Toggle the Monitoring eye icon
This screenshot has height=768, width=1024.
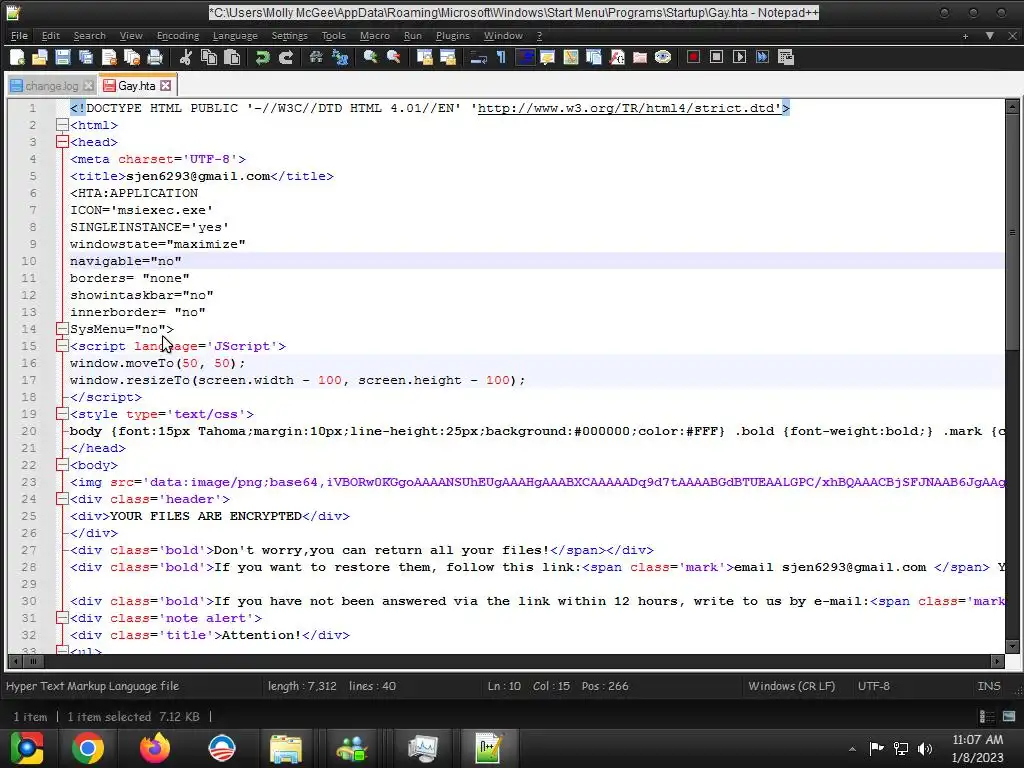pos(663,57)
